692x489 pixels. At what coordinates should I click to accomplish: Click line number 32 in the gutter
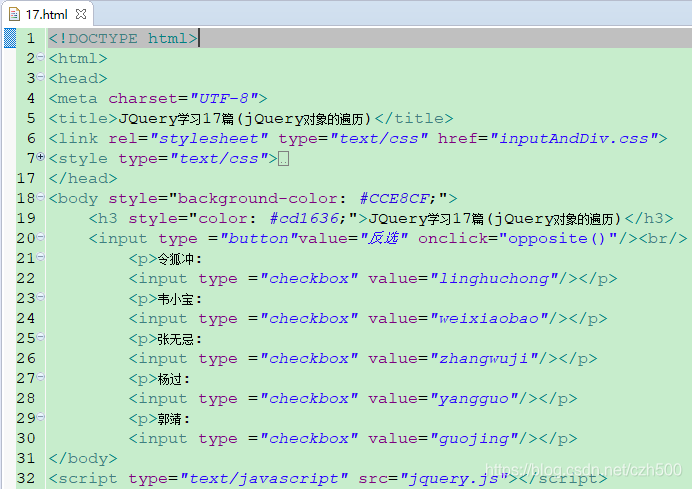click(26, 478)
